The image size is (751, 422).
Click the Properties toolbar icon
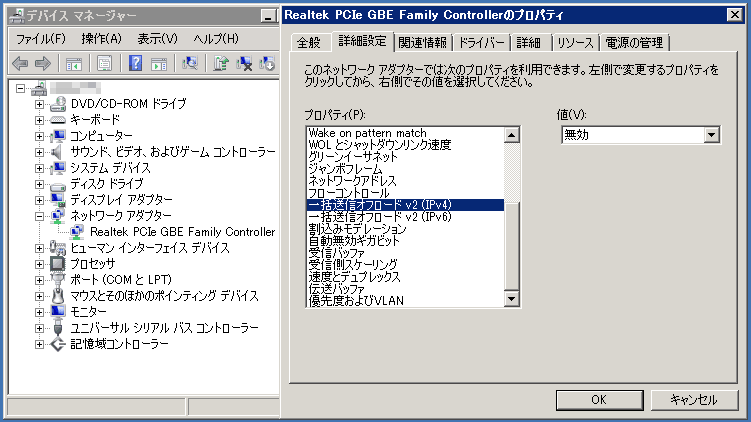[105, 63]
